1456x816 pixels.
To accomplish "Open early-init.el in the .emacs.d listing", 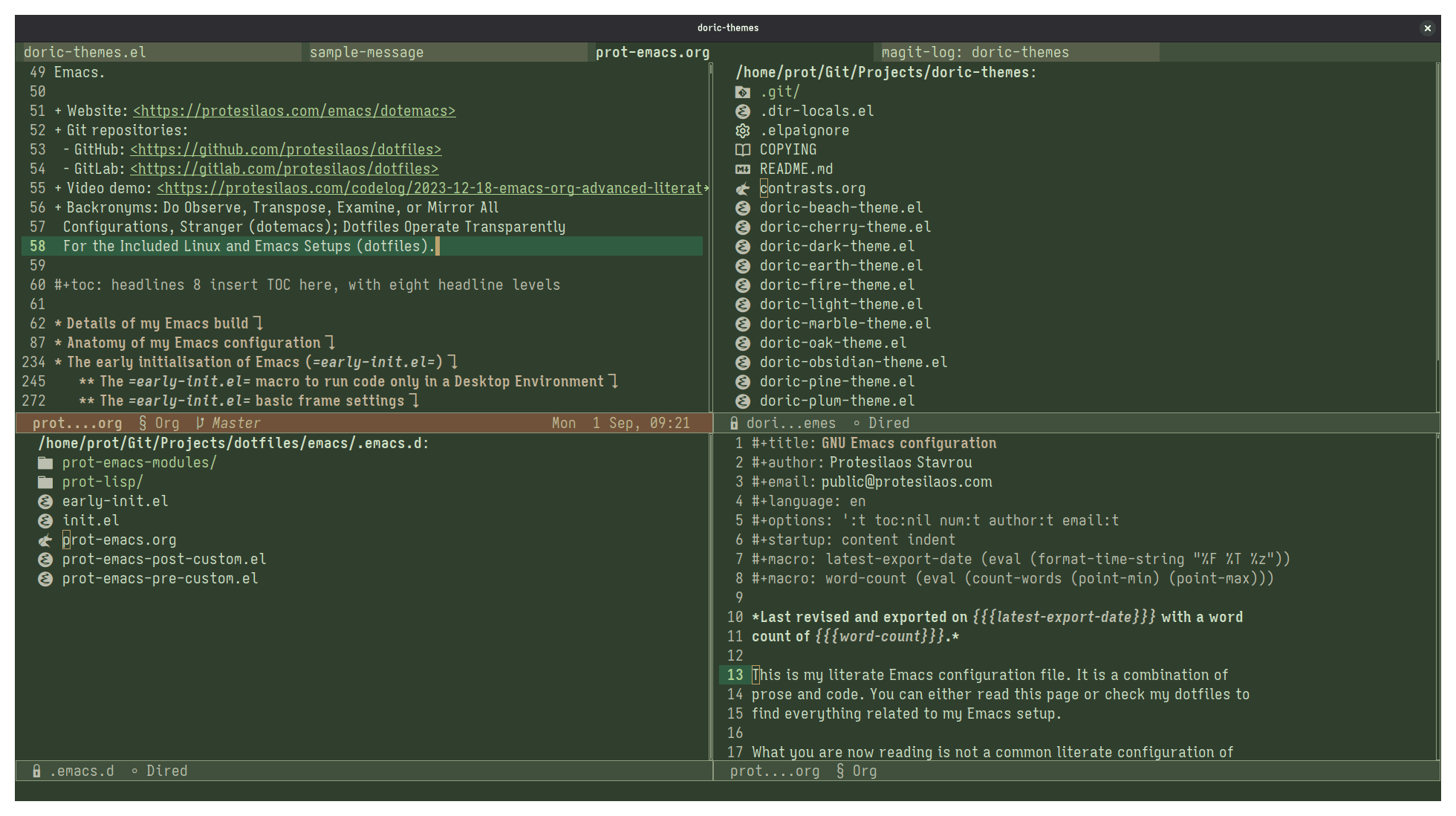I will coord(115,501).
